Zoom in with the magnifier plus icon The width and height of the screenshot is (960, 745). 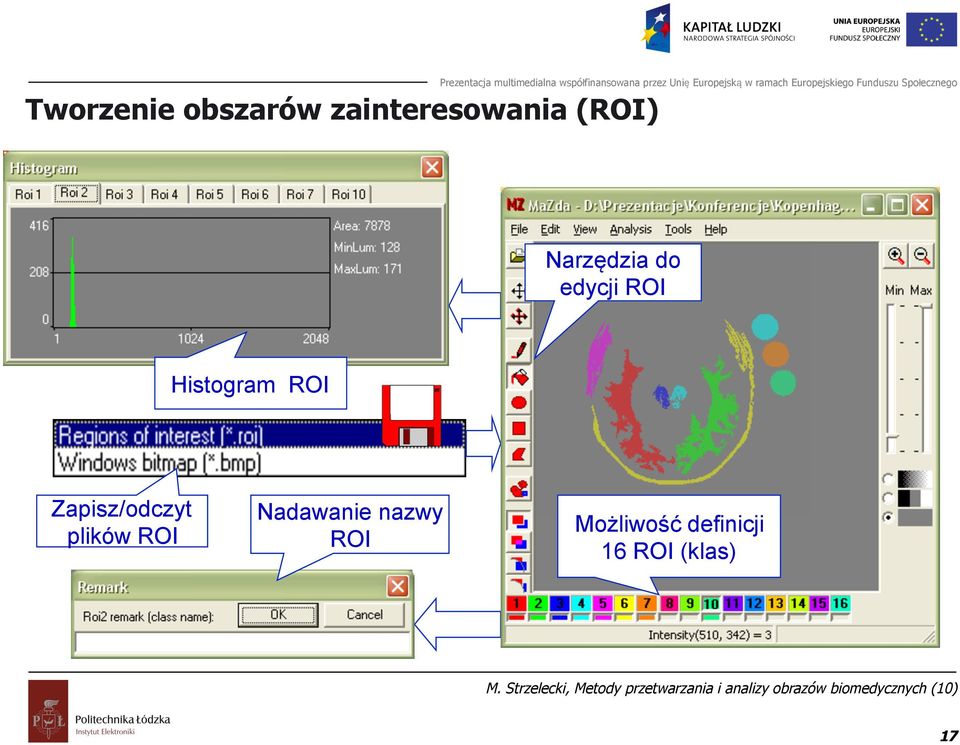pos(896,255)
